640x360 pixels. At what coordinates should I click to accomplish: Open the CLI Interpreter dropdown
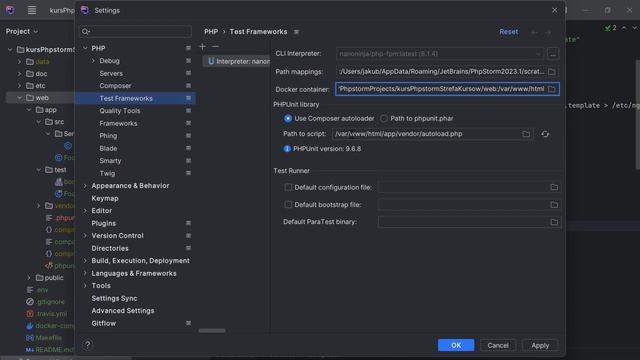(x=538, y=53)
